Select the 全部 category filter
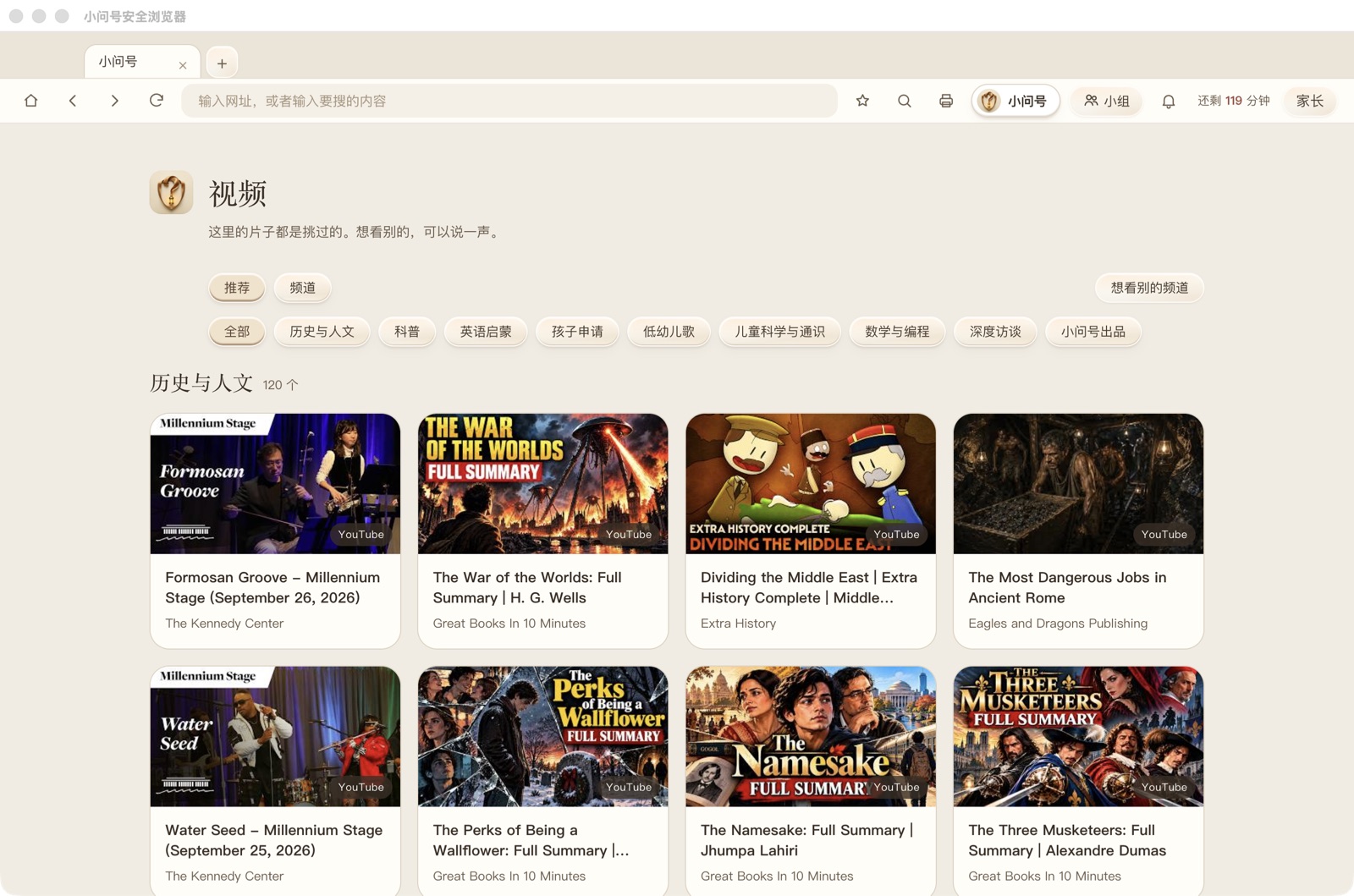This screenshot has height=896, width=1354. coord(237,332)
